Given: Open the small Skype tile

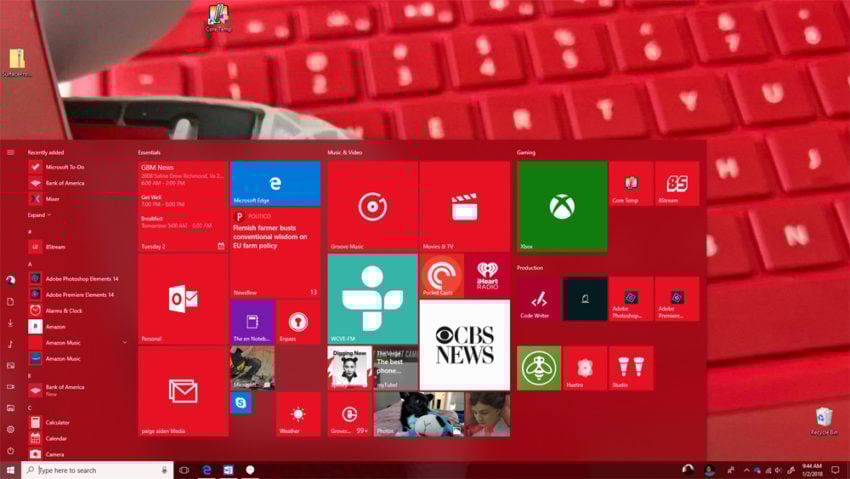Looking at the screenshot, I should (241, 403).
